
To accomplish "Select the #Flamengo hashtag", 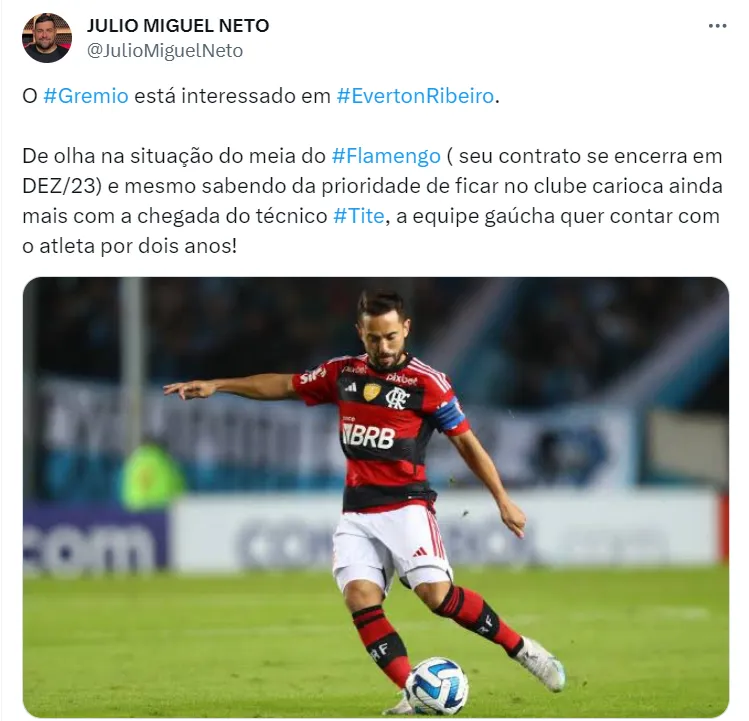I will (386, 156).
